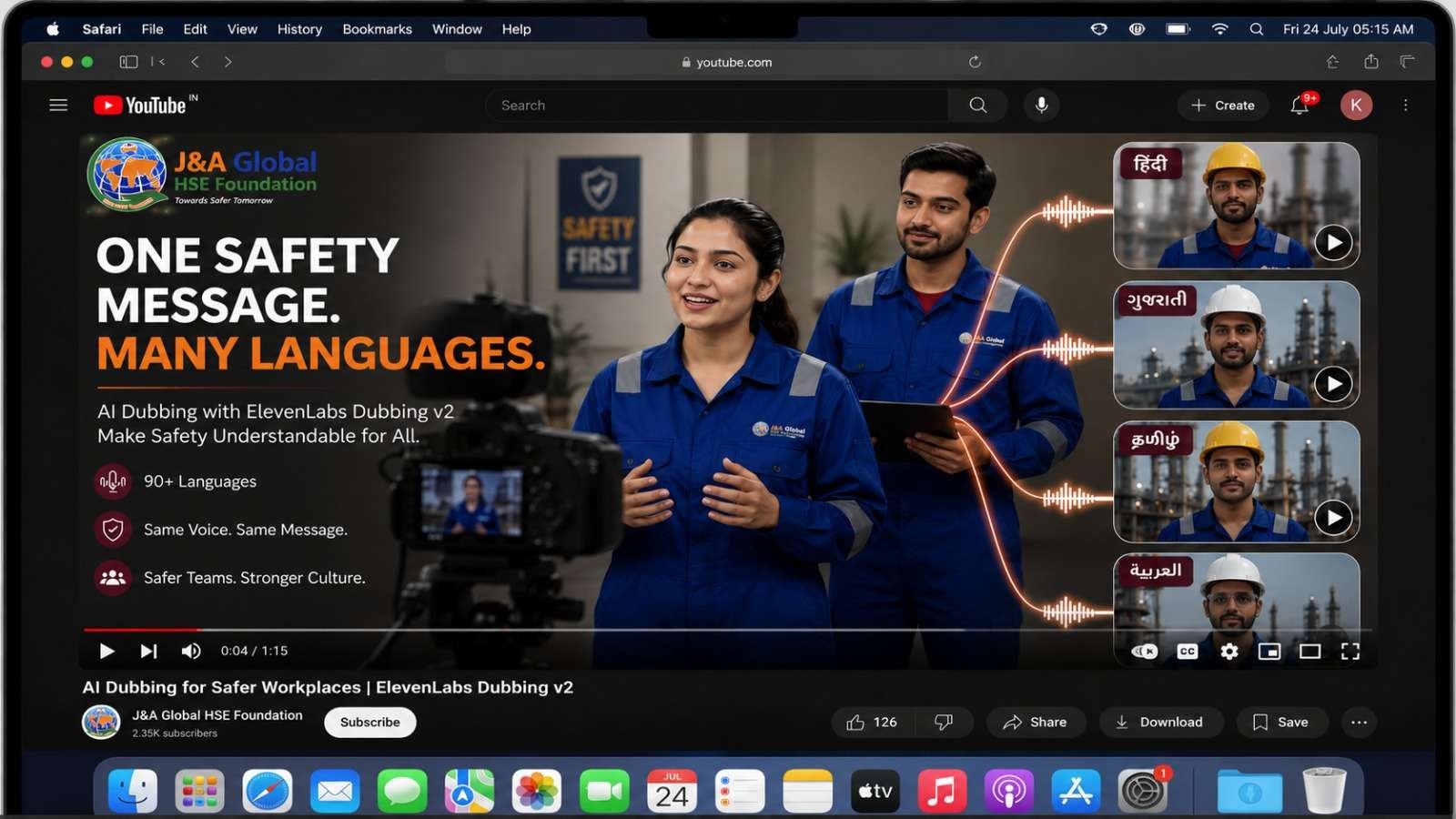The width and height of the screenshot is (1456, 819).
Task: Open the Edit menu
Action: [x=195, y=29]
